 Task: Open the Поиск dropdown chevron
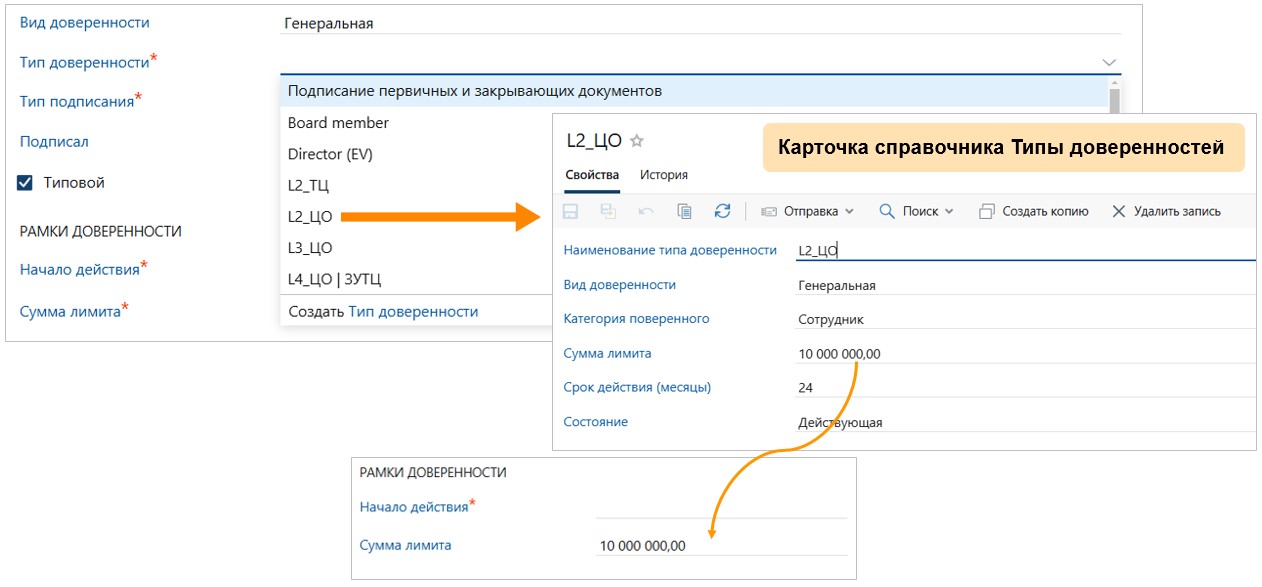(947, 211)
